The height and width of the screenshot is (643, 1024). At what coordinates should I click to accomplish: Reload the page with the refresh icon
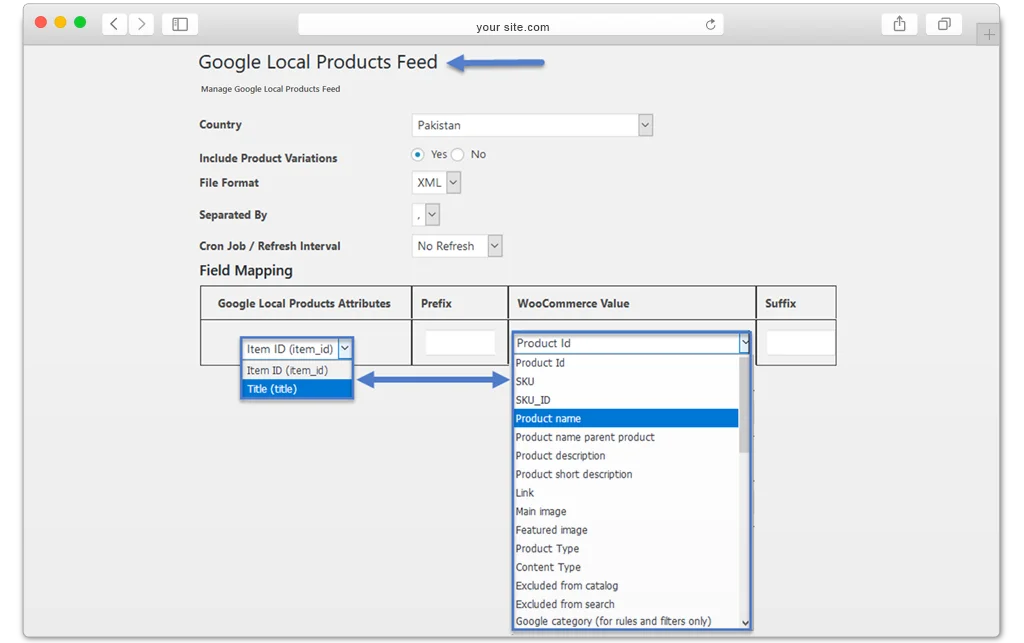point(711,25)
